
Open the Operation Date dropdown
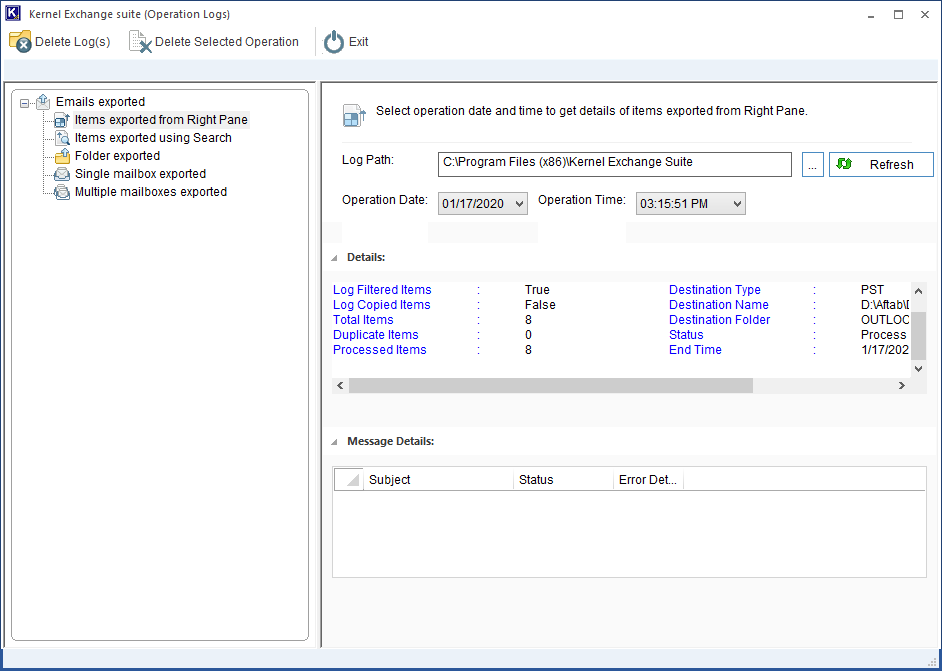[x=520, y=204]
